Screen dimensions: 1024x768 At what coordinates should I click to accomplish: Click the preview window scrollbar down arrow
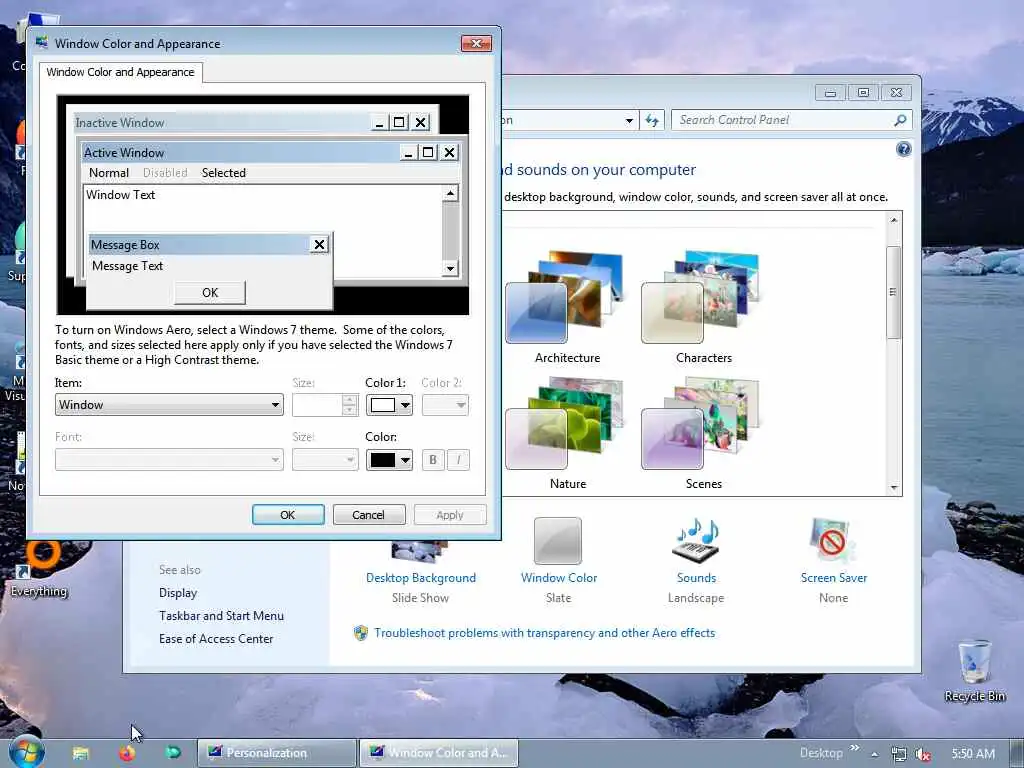pos(450,268)
